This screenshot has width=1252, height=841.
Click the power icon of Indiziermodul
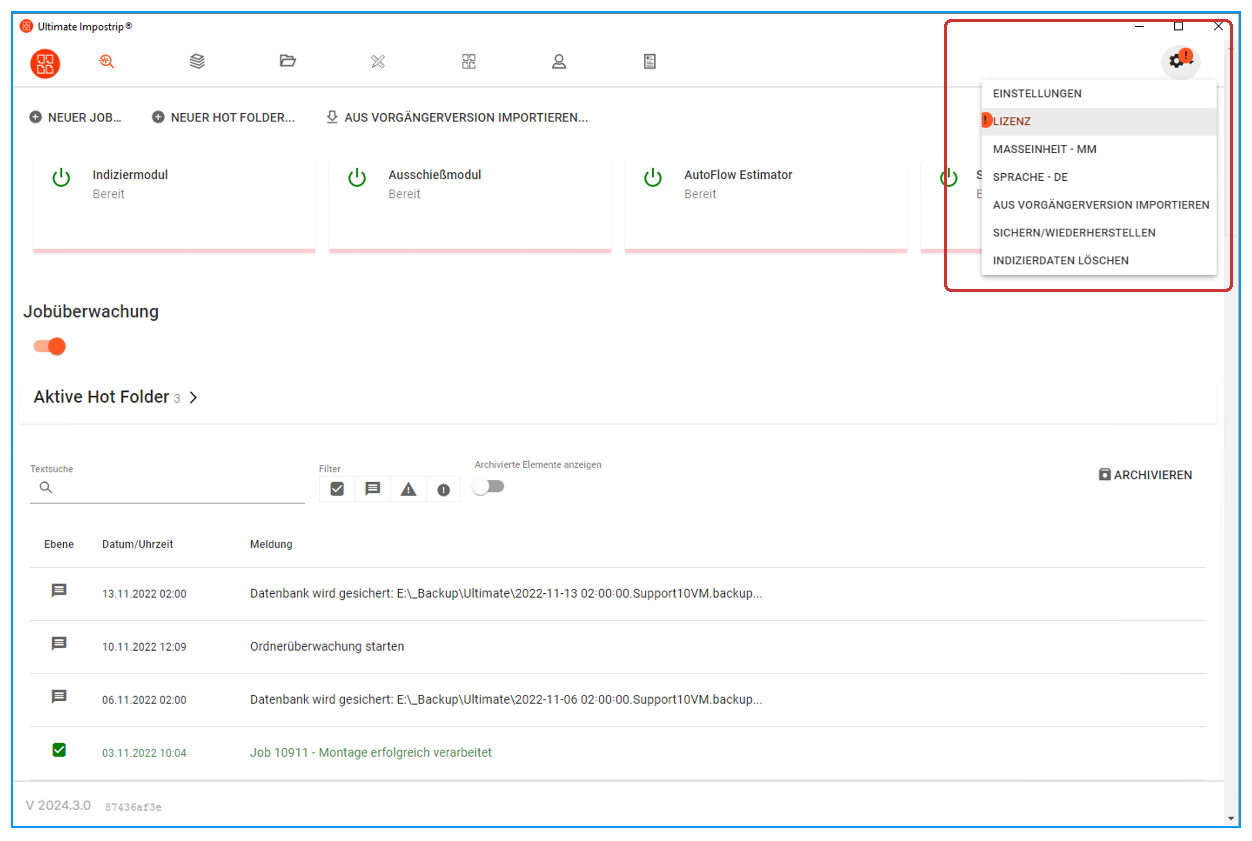tap(62, 178)
